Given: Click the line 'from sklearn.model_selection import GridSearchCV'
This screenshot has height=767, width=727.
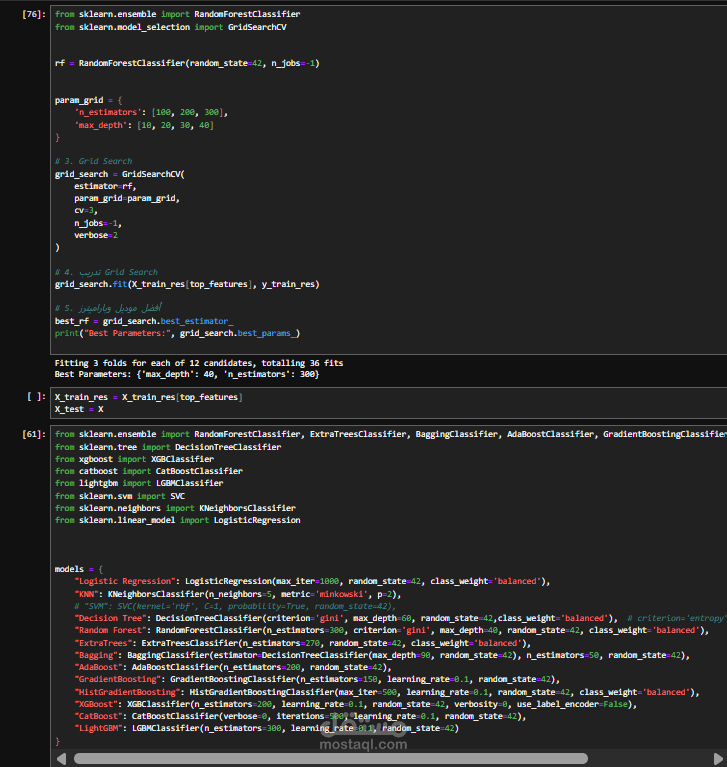Looking at the screenshot, I should (171, 27).
